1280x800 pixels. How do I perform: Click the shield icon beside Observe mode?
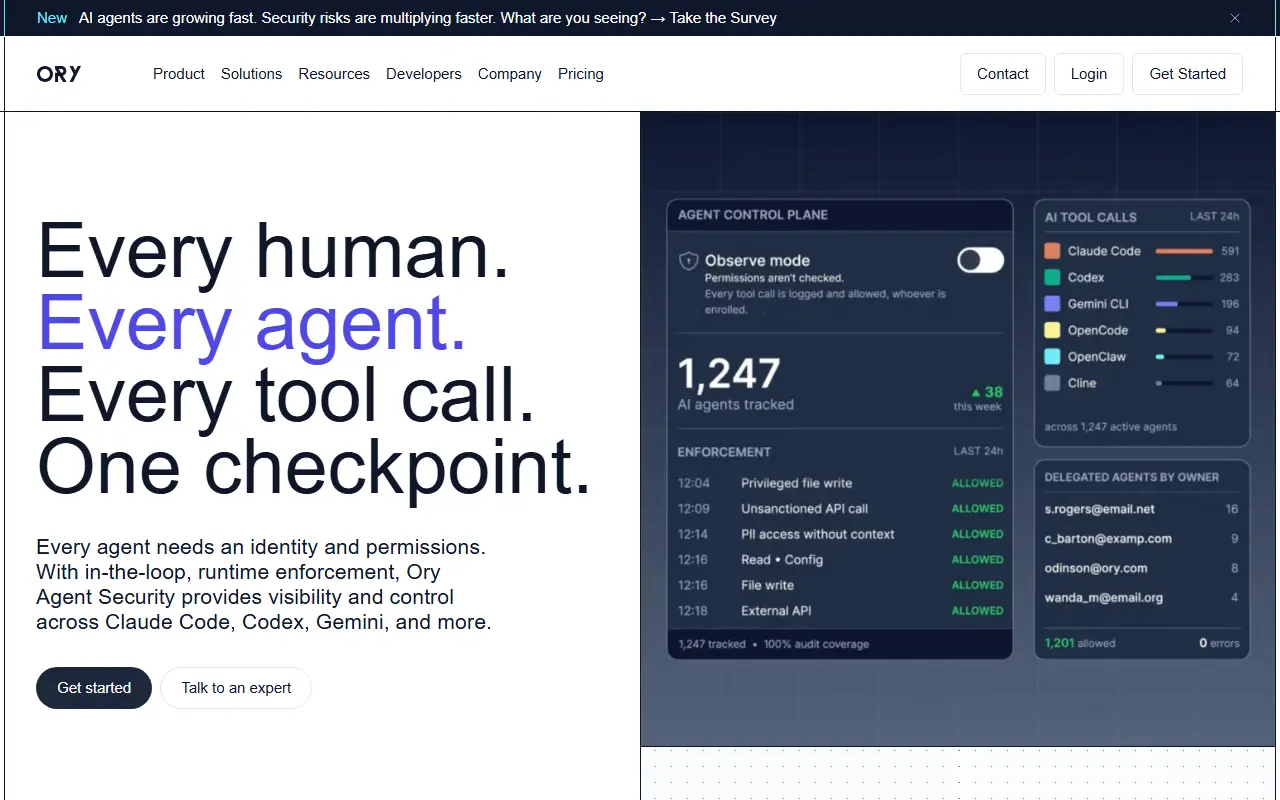pyautogui.click(x=688, y=261)
